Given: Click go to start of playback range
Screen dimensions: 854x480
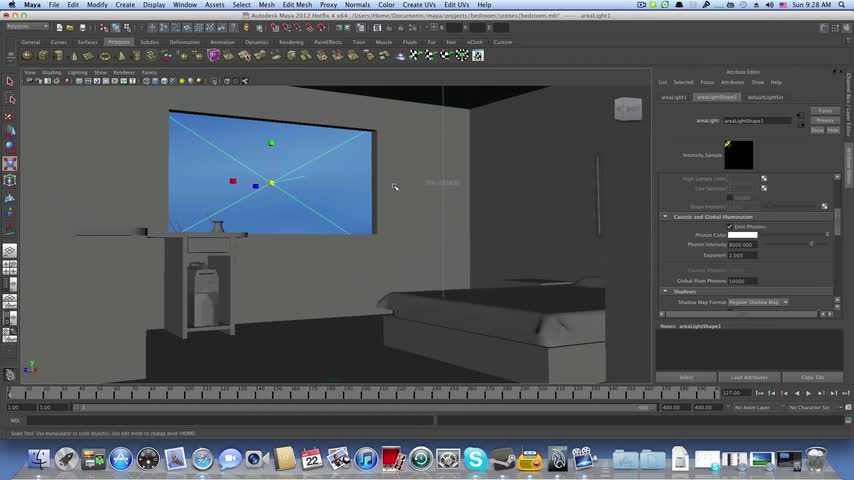Looking at the screenshot, I should click(759, 393).
